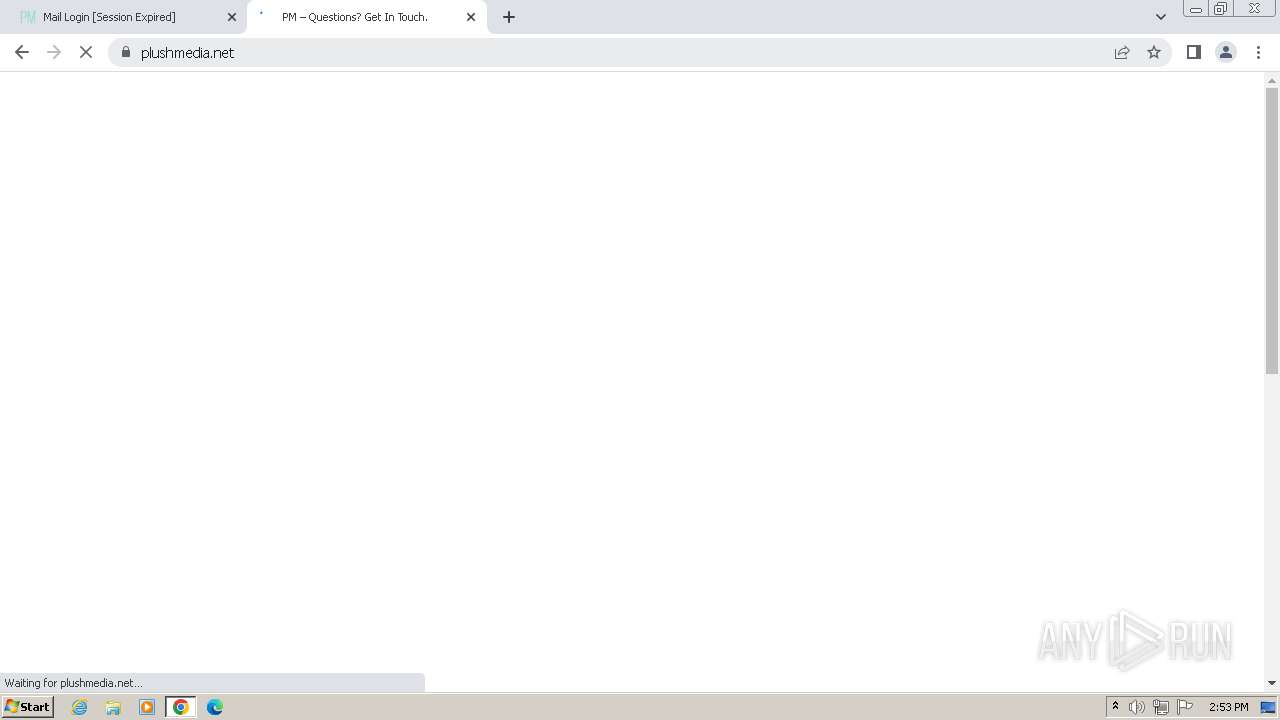Click the show desktop button
The image size is (1280, 720).
pyautogui.click(x=1268, y=707)
